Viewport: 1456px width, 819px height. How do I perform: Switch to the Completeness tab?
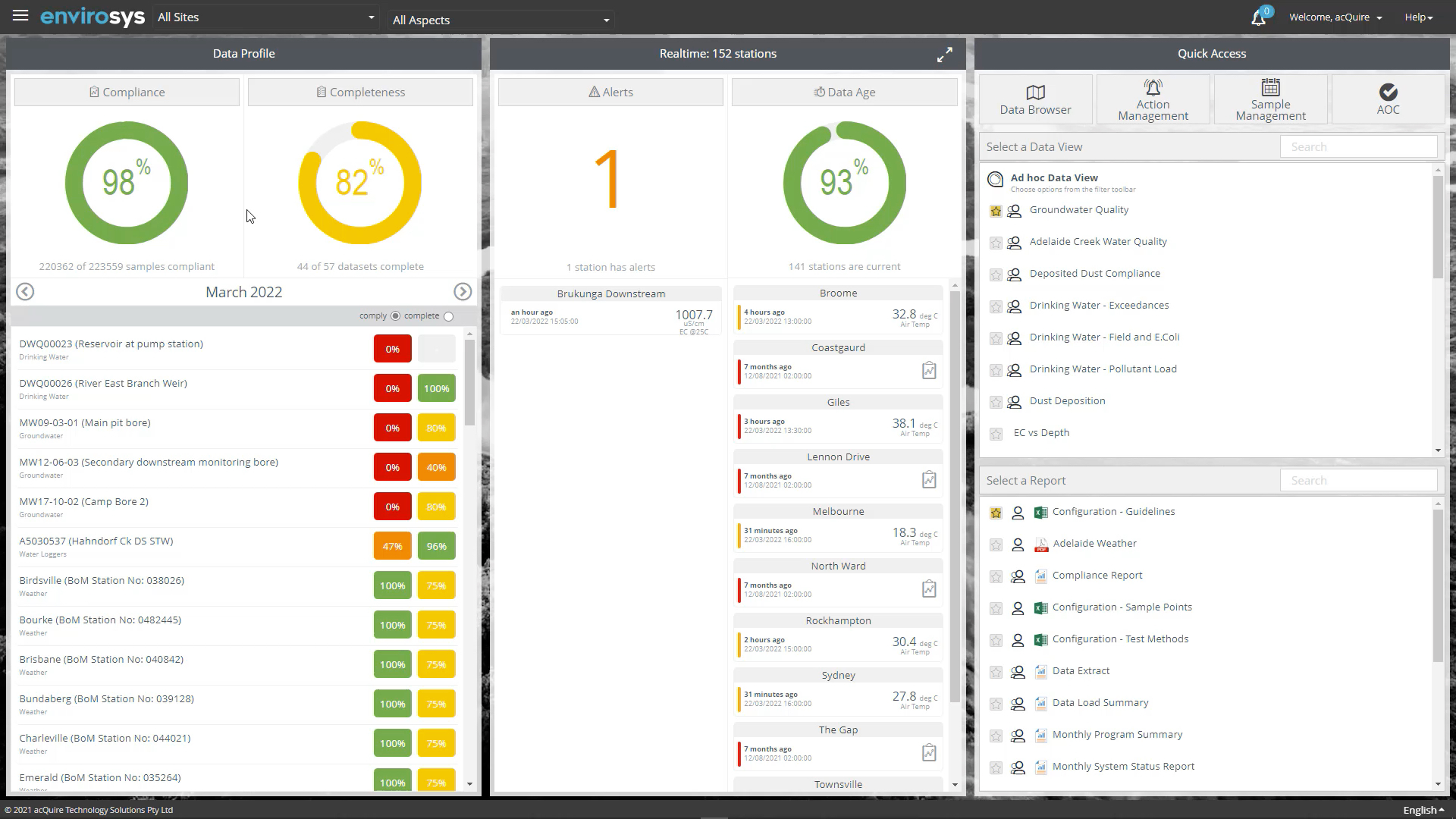pos(360,93)
